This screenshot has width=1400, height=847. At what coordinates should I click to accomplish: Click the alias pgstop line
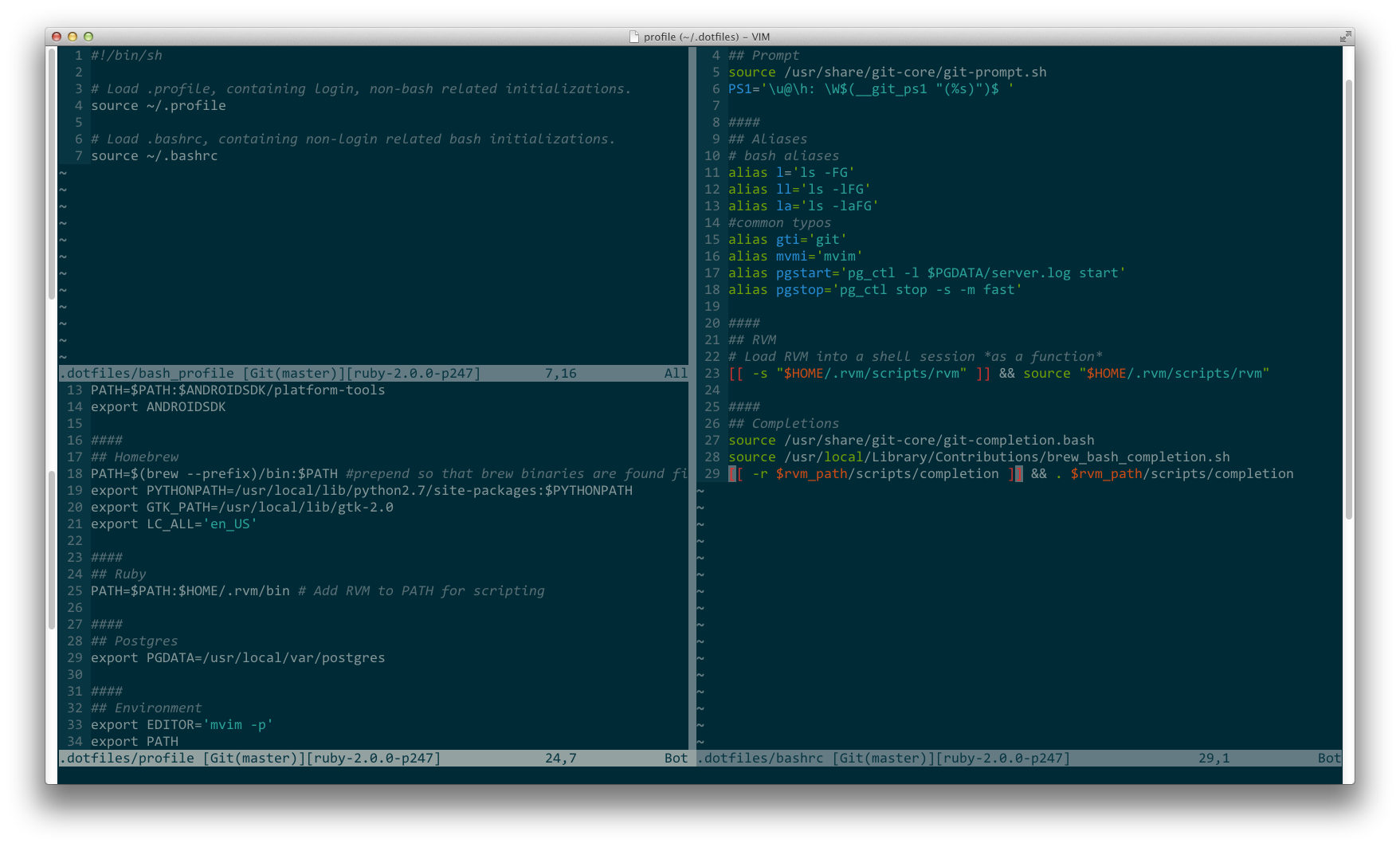[x=876, y=289]
